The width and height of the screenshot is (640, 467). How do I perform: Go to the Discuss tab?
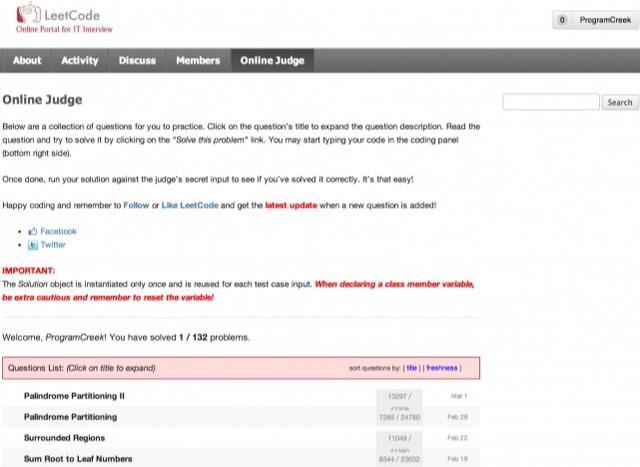[137, 60]
